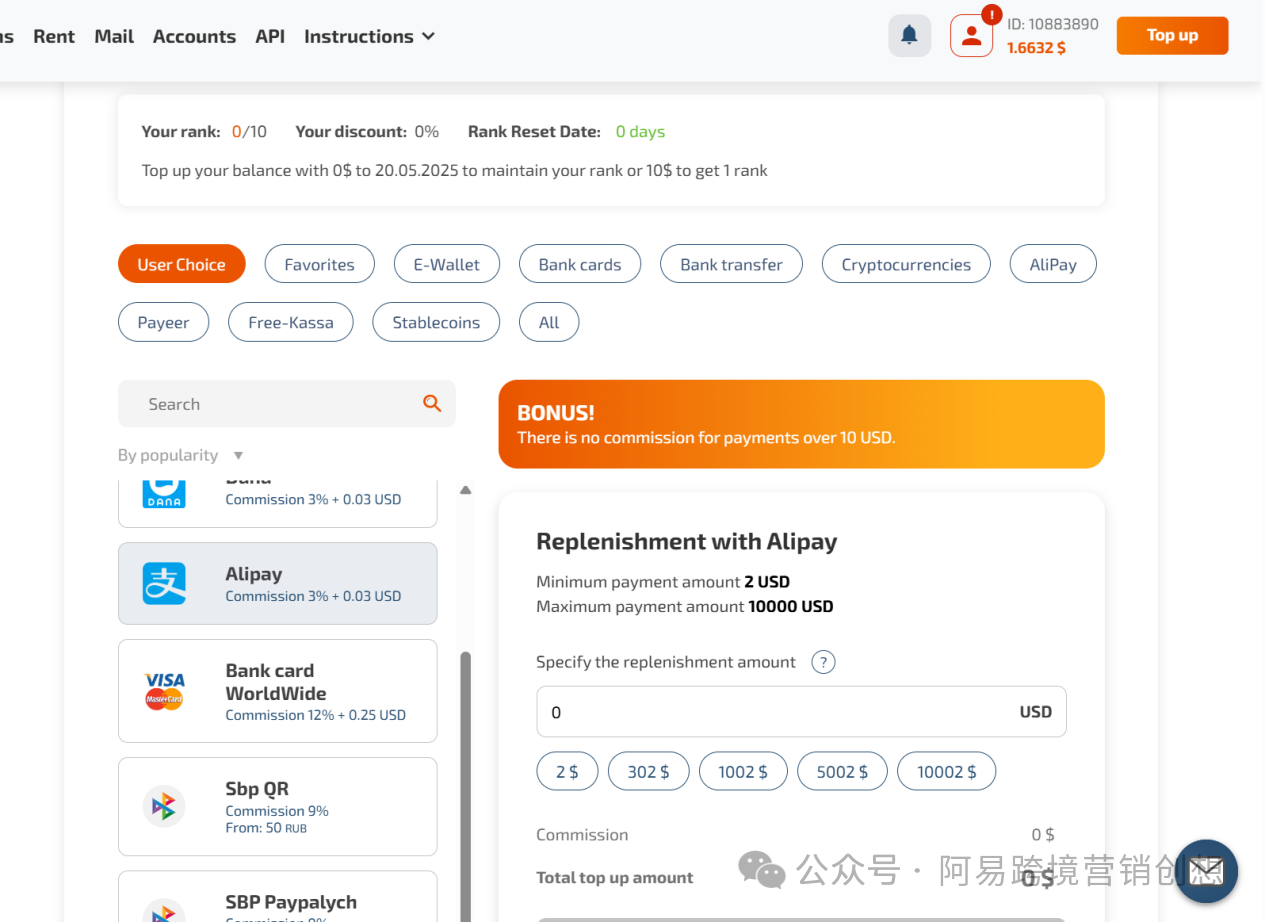Select the Bank card WorldWide title

coord(276,682)
